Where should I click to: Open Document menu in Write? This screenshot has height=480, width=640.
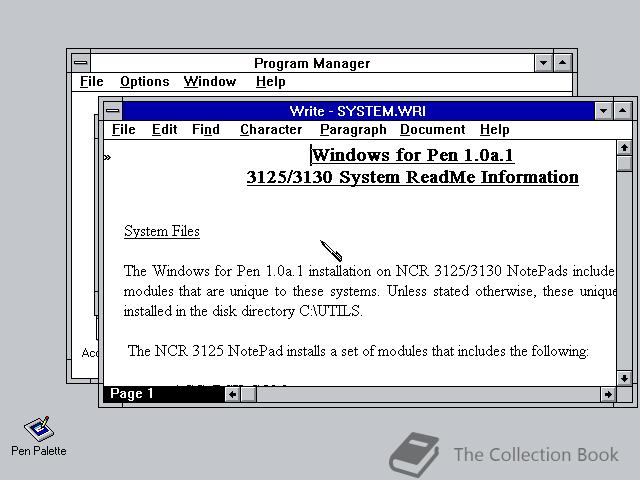433,130
